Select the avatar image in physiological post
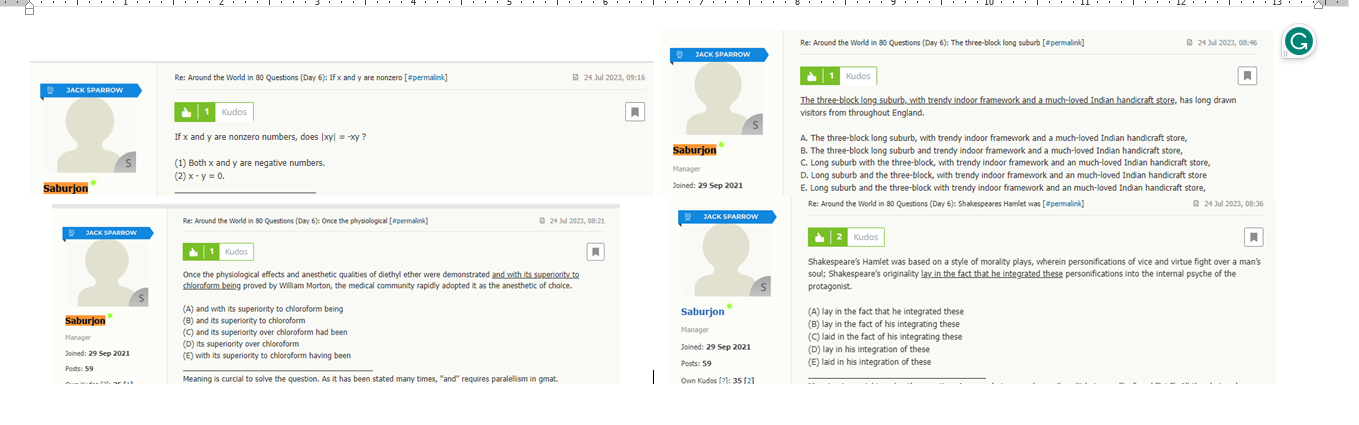The width and height of the screenshot is (1359, 425). tap(107, 273)
